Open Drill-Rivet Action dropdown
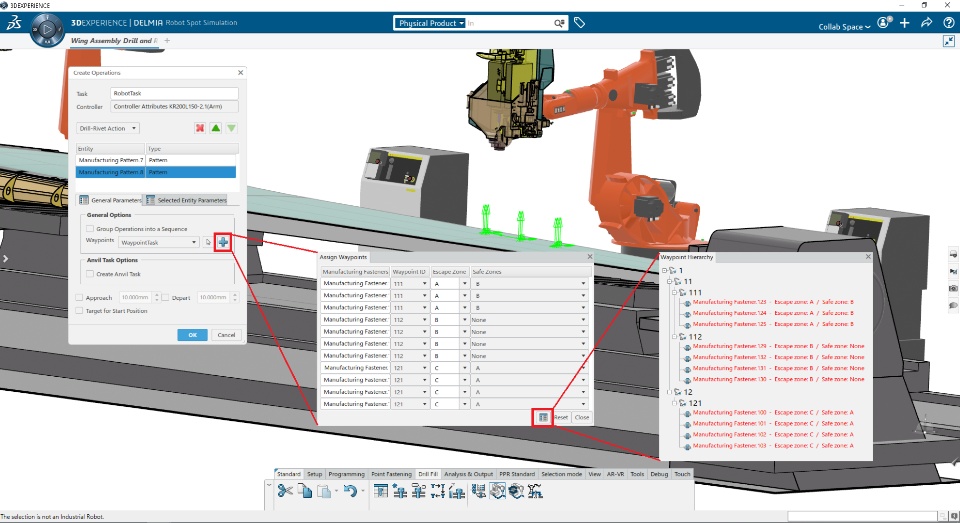This screenshot has height=523, width=960. tap(108, 128)
